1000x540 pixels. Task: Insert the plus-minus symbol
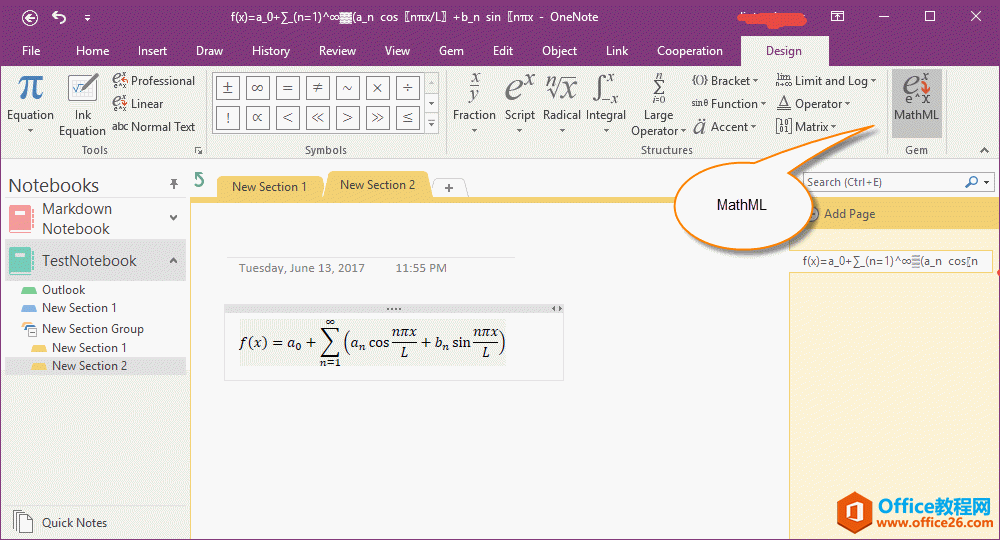pyautogui.click(x=228, y=88)
